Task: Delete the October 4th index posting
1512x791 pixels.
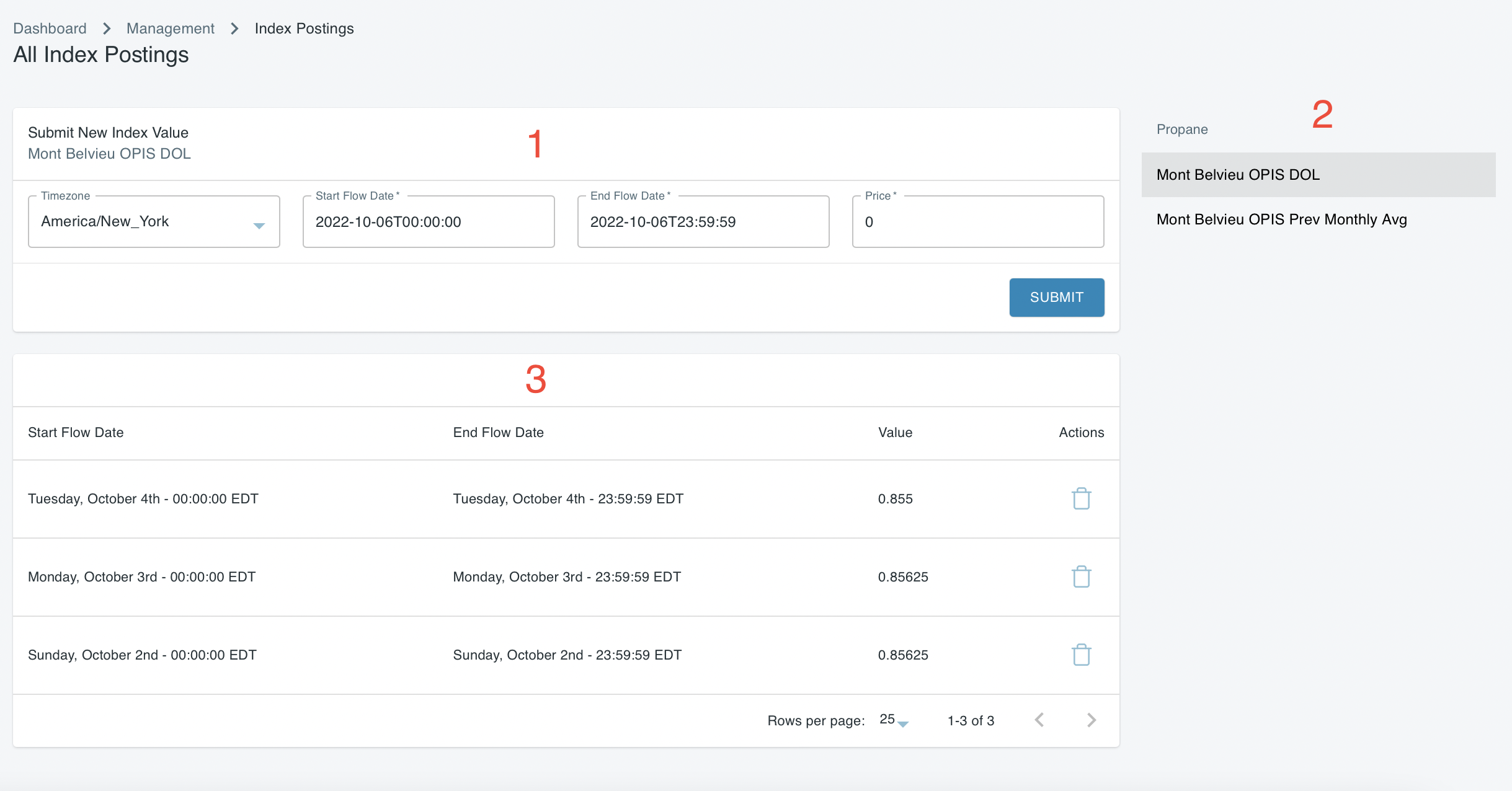Action: 1080,498
